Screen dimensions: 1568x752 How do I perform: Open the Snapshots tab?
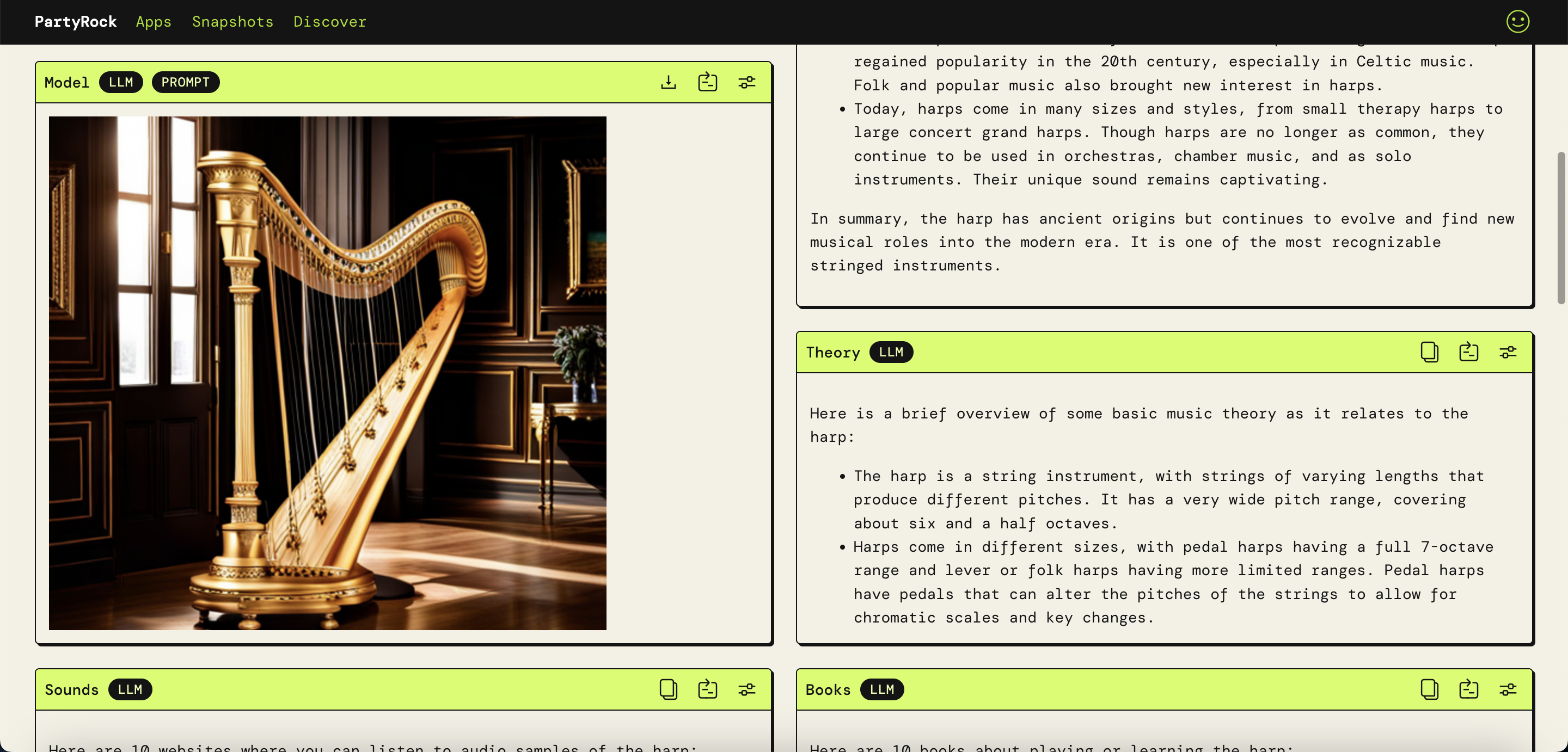click(x=232, y=22)
